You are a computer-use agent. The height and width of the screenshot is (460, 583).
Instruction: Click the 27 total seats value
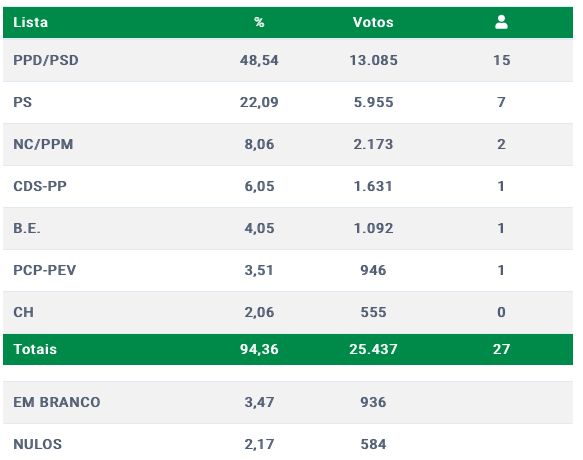click(x=502, y=349)
